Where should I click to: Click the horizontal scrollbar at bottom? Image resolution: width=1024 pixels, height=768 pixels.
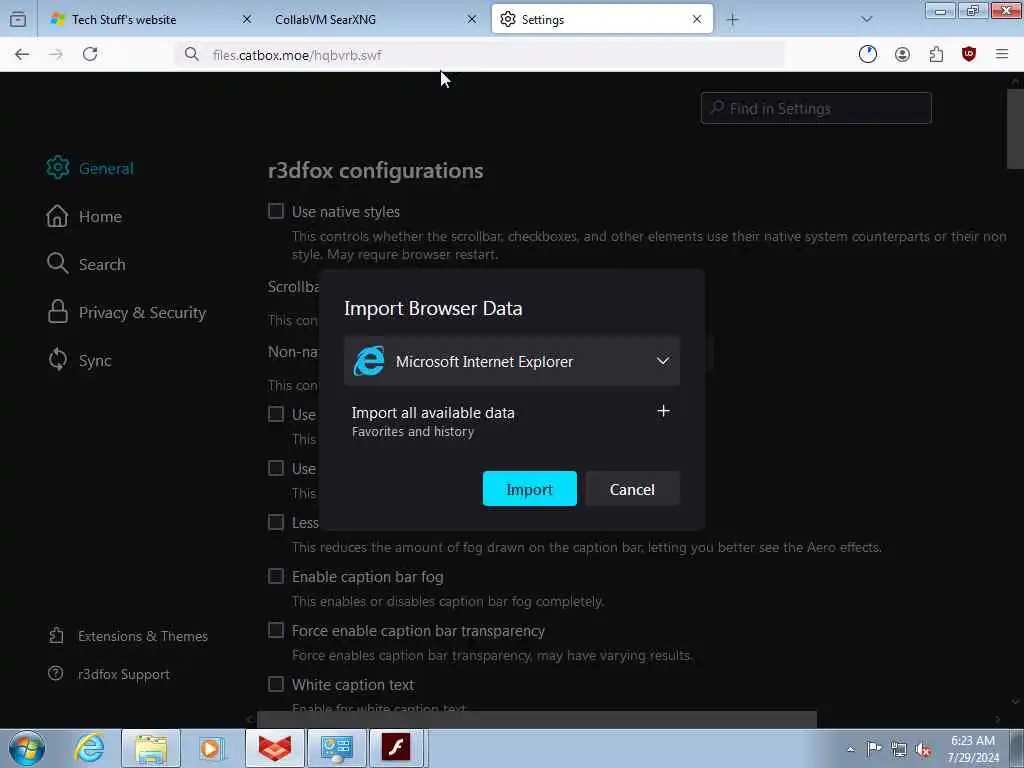537,719
